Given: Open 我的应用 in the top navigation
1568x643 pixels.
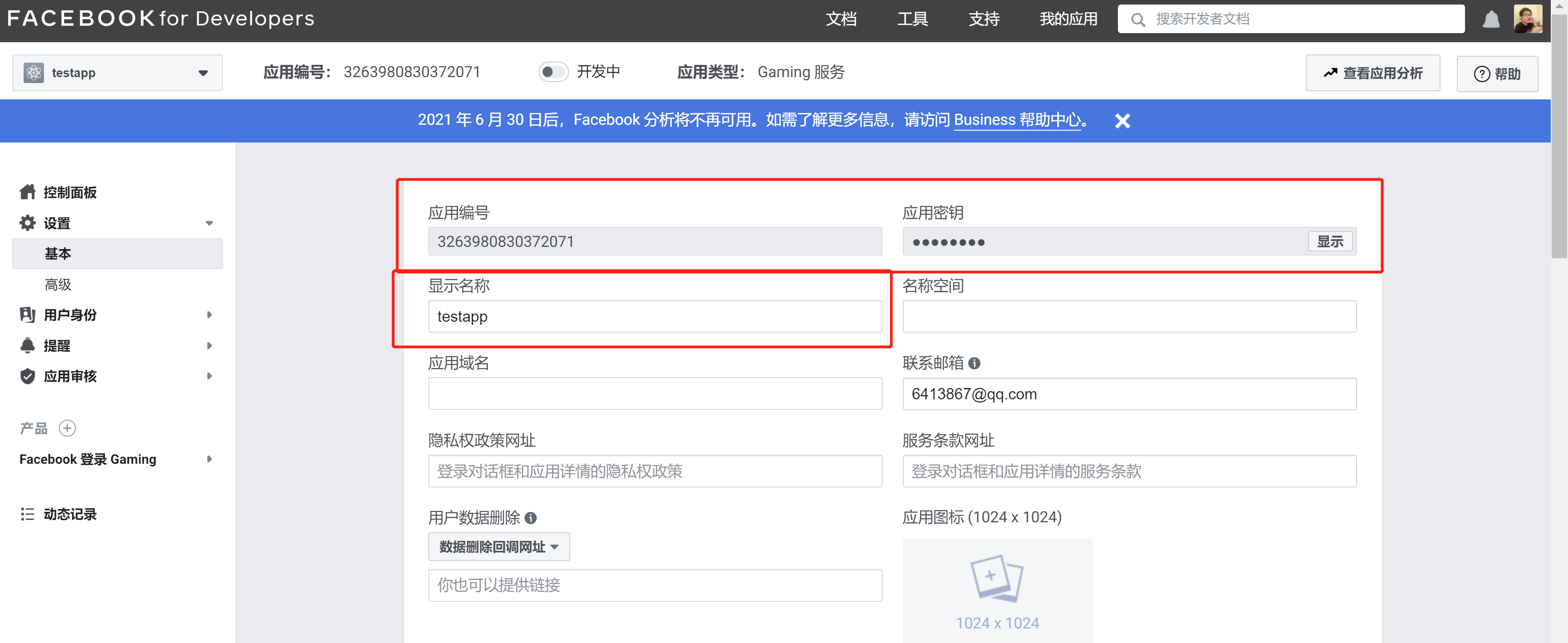Looking at the screenshot, I should [1068, 20].
